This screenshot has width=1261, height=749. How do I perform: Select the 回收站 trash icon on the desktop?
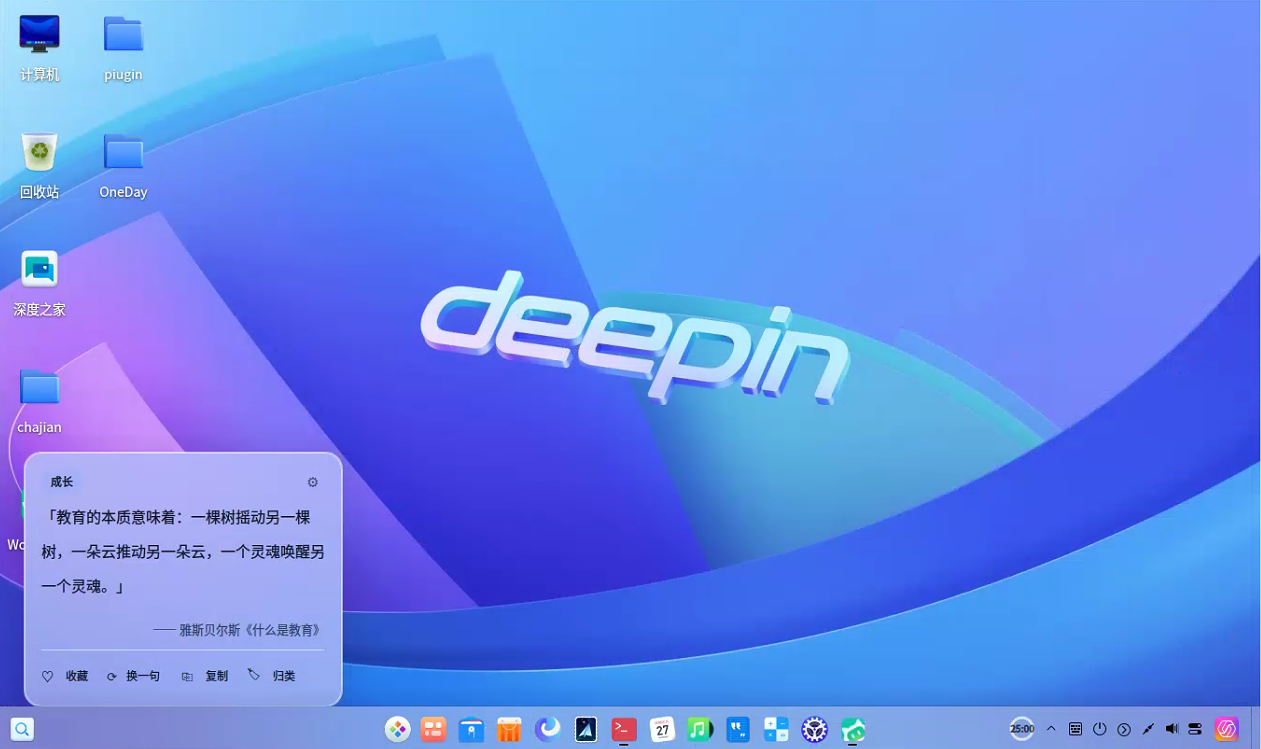click(x=39, y=165)
